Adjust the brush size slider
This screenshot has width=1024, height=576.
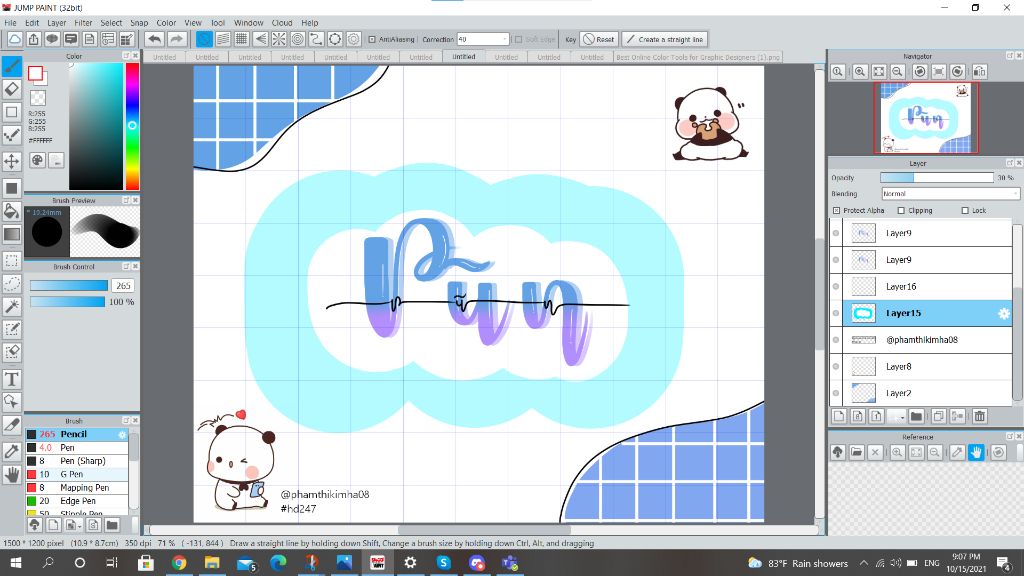pos(69,285)
